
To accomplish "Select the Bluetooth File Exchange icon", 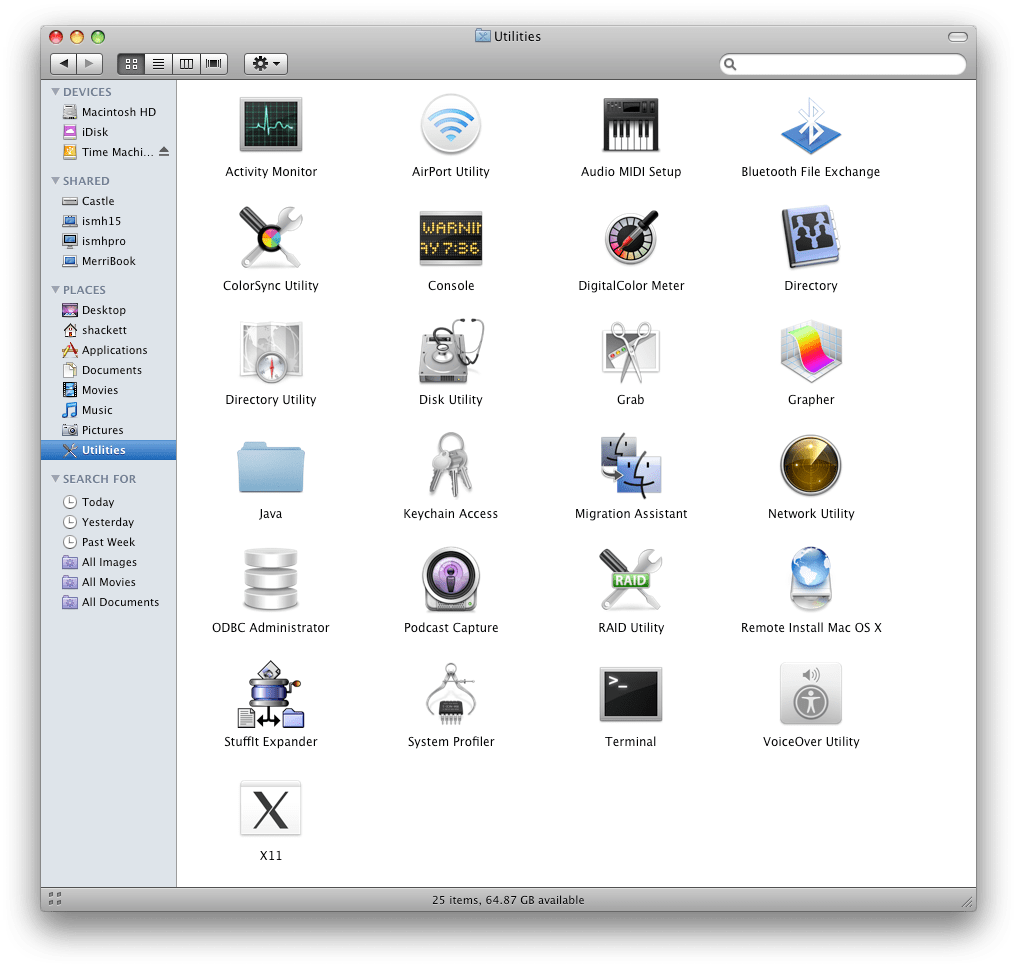I will click(811, 125).
